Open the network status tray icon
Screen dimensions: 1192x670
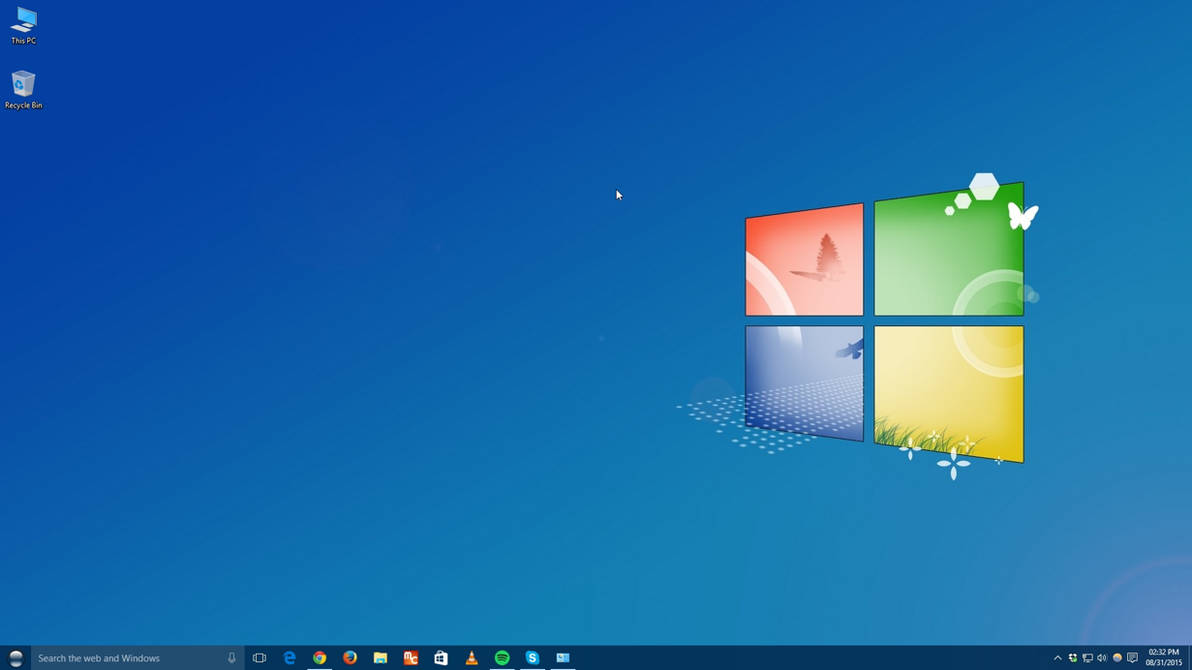(x=1087, y=658)
